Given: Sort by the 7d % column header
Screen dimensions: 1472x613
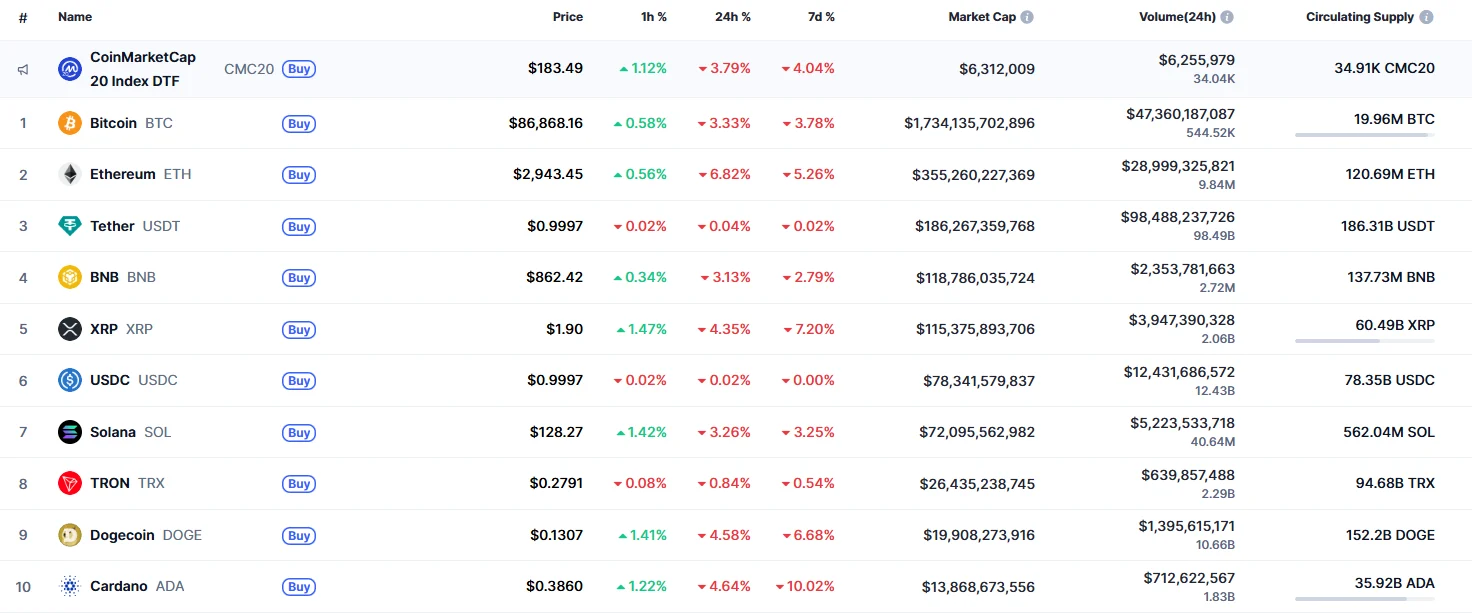Looking at the screenshot, I should [x=820, y=17].
